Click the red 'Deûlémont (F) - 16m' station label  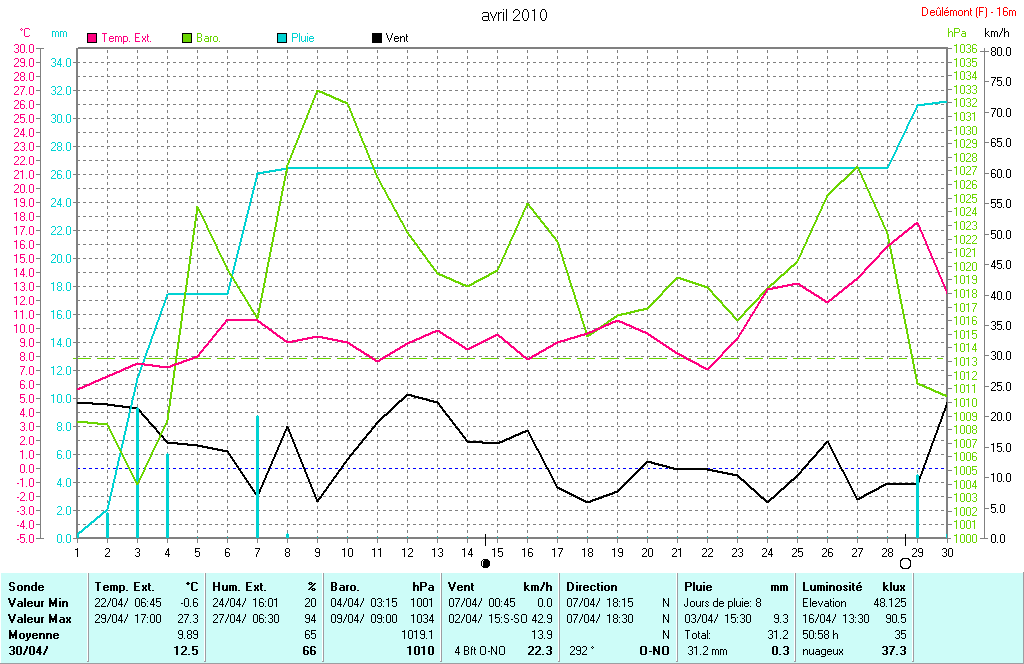969,13
